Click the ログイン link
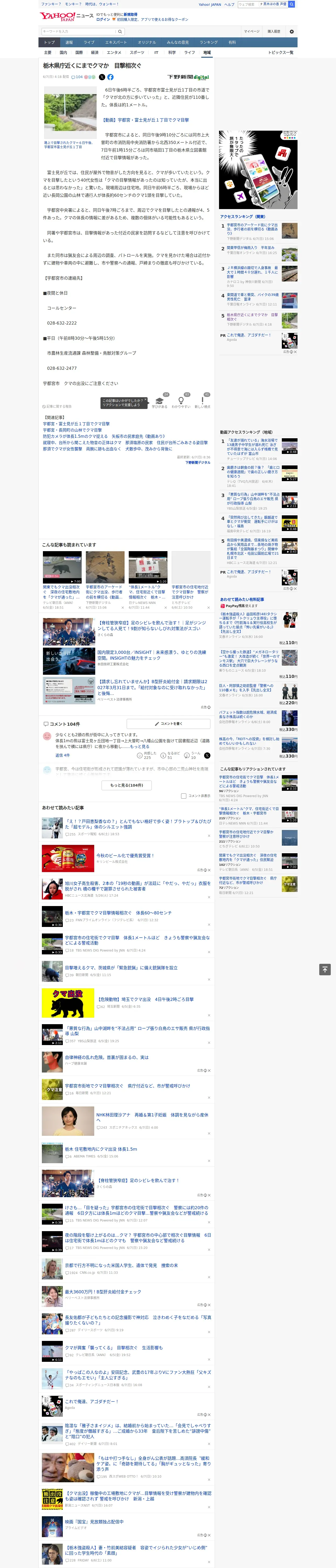This screenshot has height=1568, width=336. coord(103,20)
